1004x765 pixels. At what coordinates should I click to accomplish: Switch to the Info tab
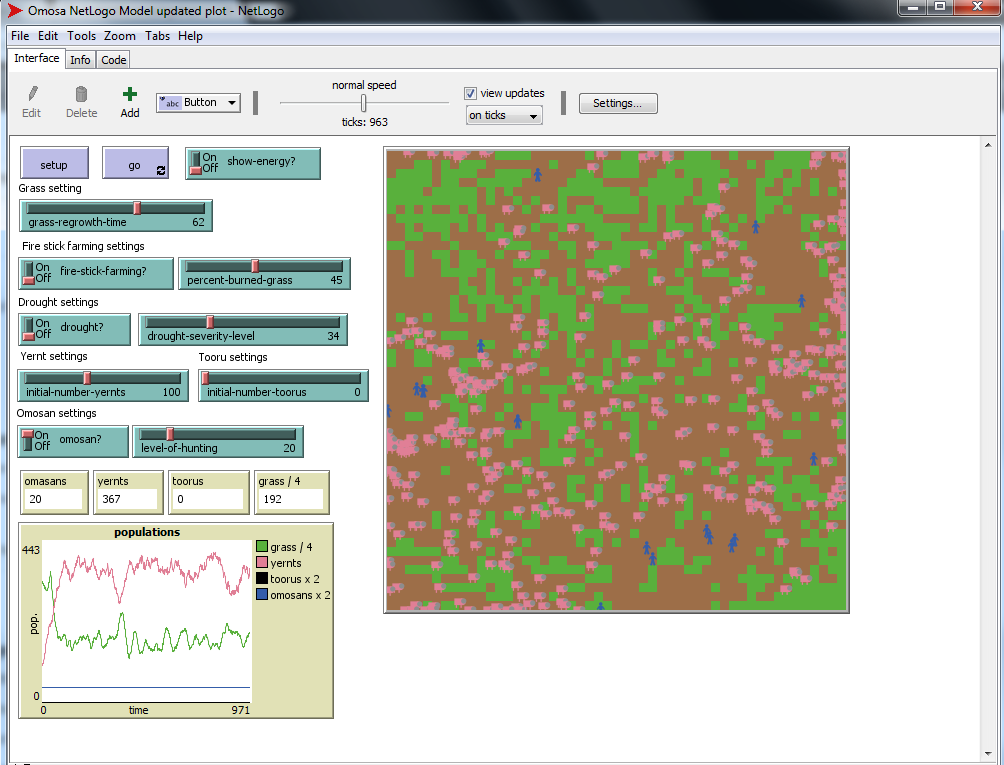[x=80, y=60]
